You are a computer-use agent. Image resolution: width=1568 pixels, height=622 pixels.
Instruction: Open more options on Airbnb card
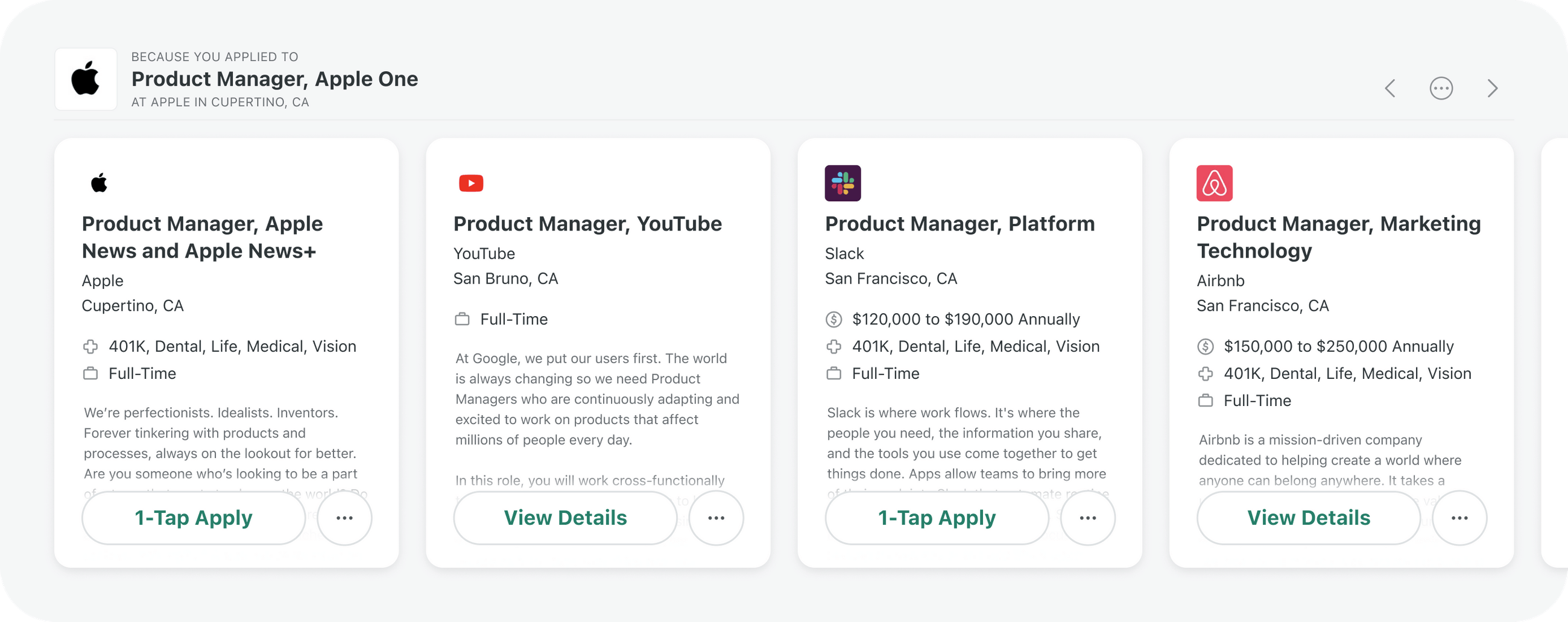(1459, 518)
